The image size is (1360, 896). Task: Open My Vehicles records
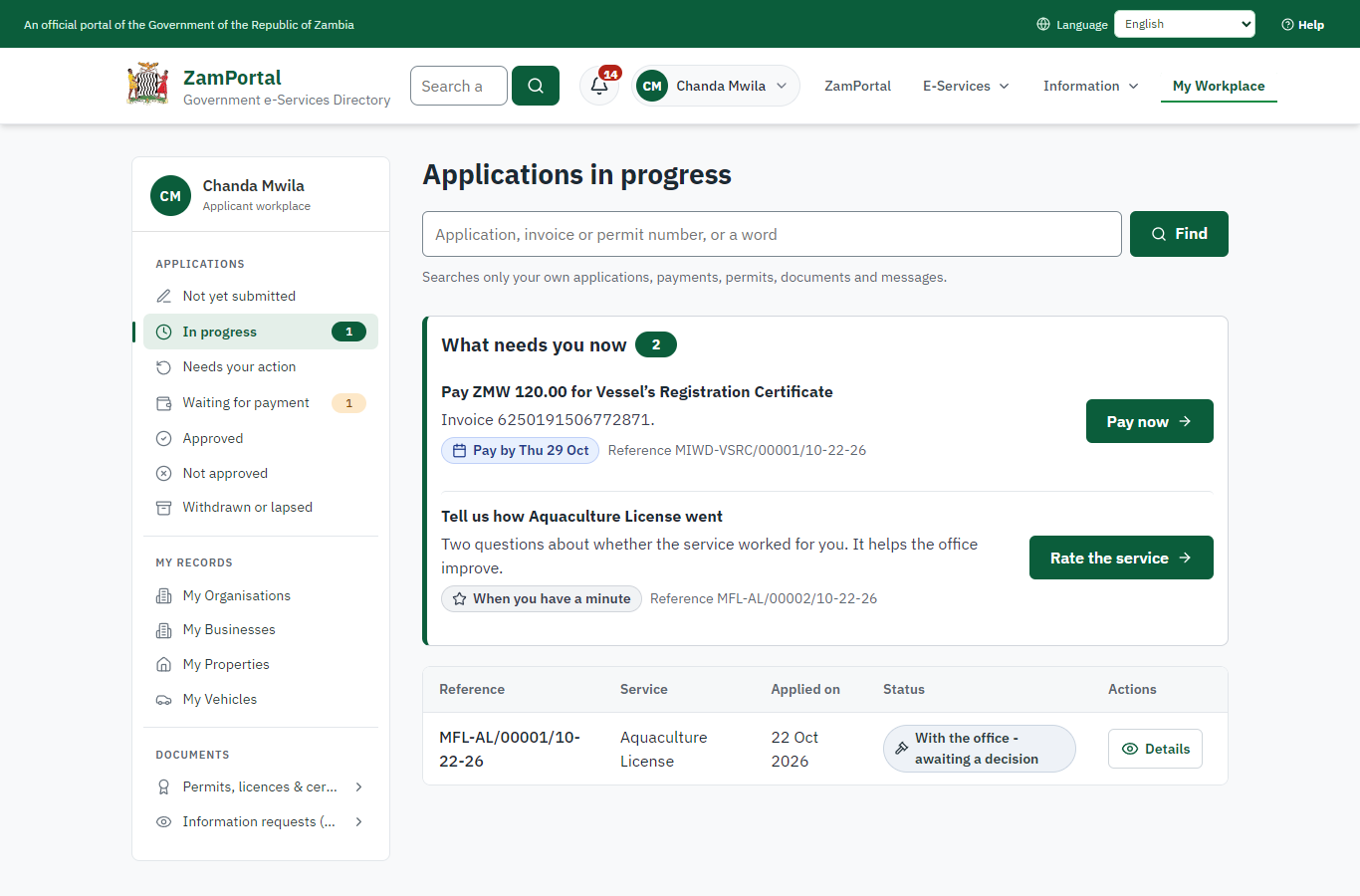click(261, 699)
